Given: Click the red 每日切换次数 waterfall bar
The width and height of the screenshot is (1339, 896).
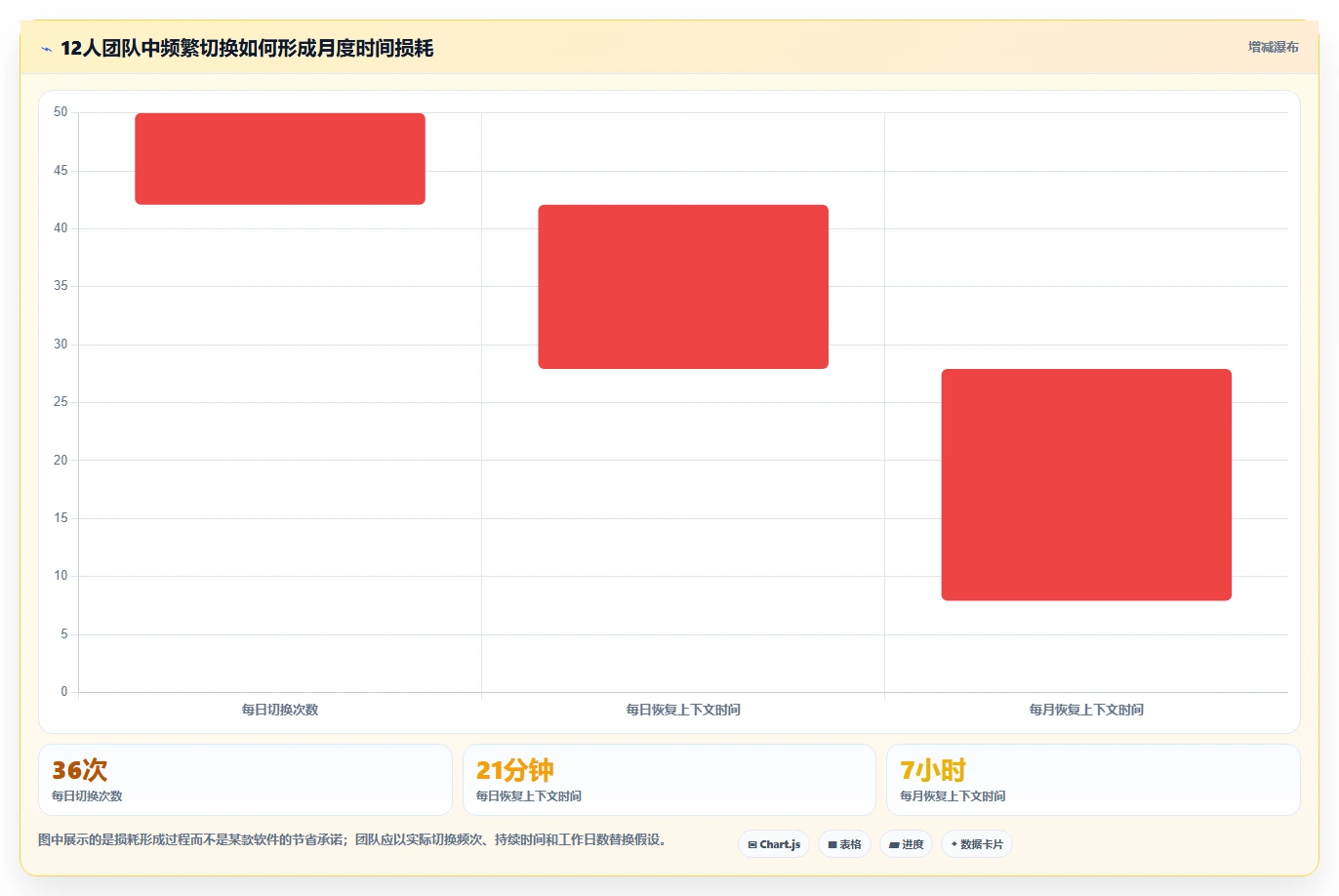Looking at the screenshot, I should pyautogui.click(x=280, y=159).
